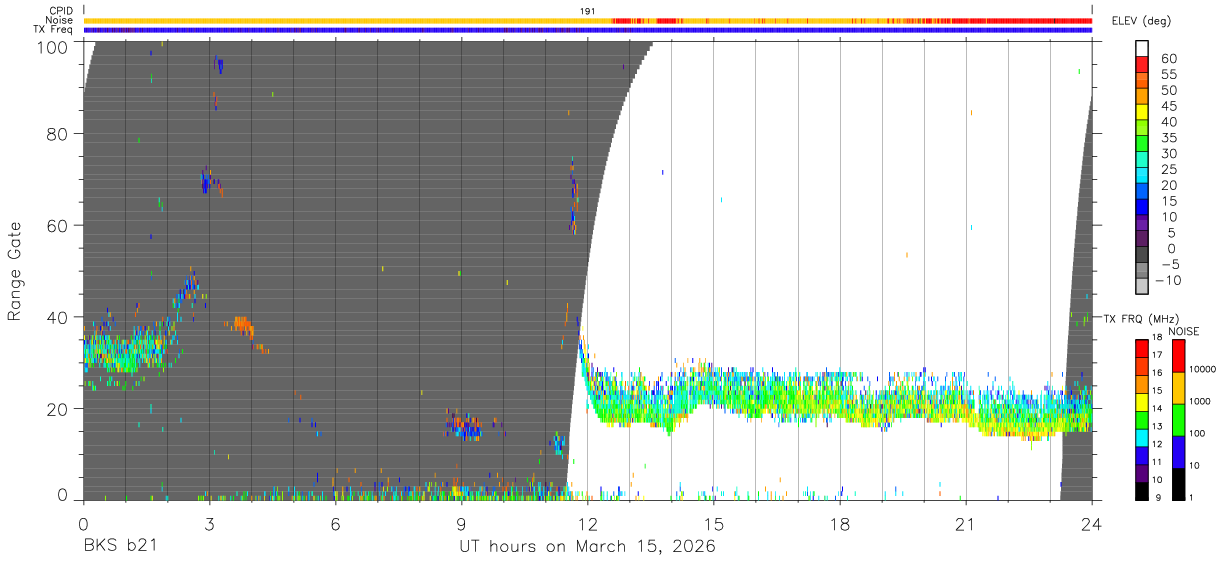The width and height of the screenshot is (1228, 567).
Task: Click the "3" tick on the UT hours axis
Action: click(x=208, y=524)
